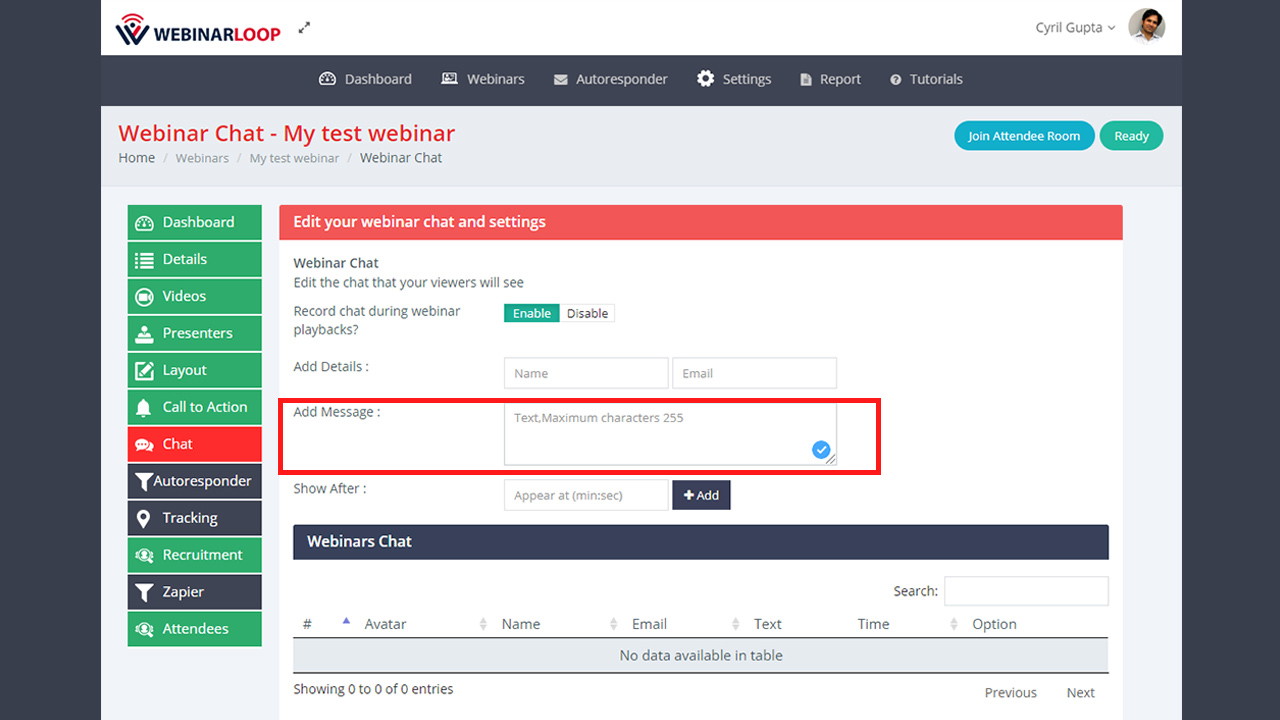Click the Call to Action bell icon

click(x=144, y=407)
